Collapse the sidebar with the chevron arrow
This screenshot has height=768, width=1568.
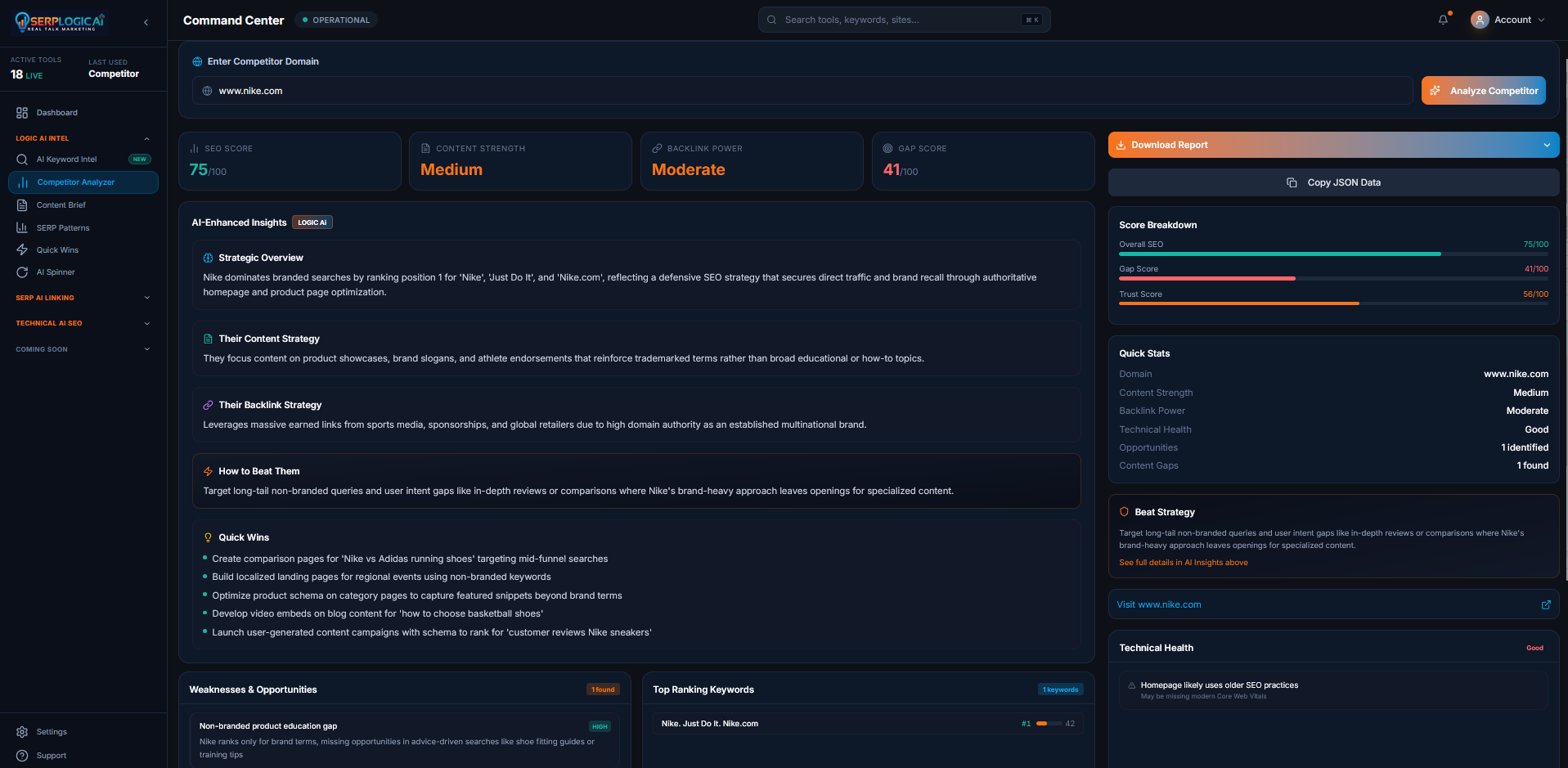pos(146,22)
